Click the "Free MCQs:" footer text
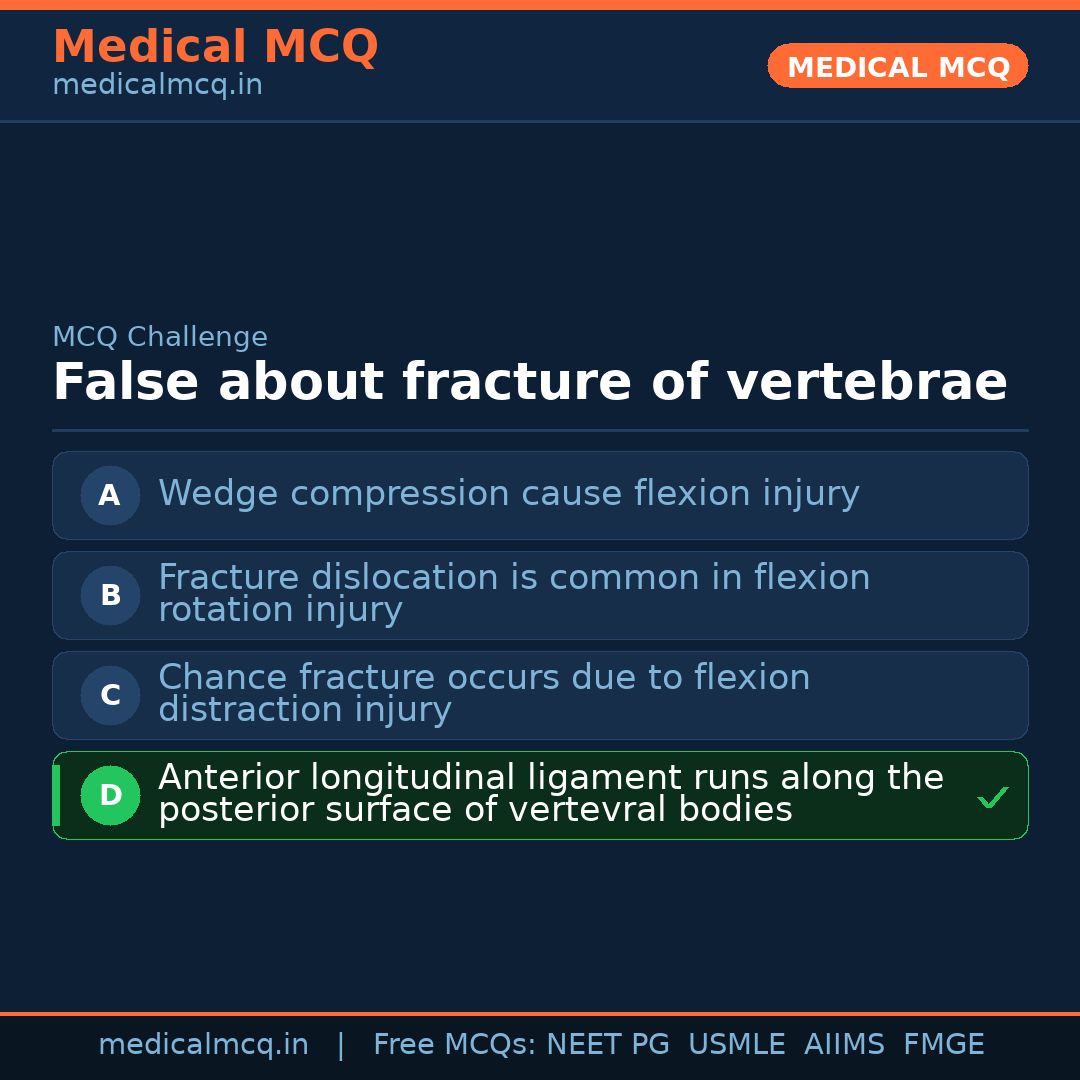The width and height of the screenshot is (1080, 1080). (455, 1045)
